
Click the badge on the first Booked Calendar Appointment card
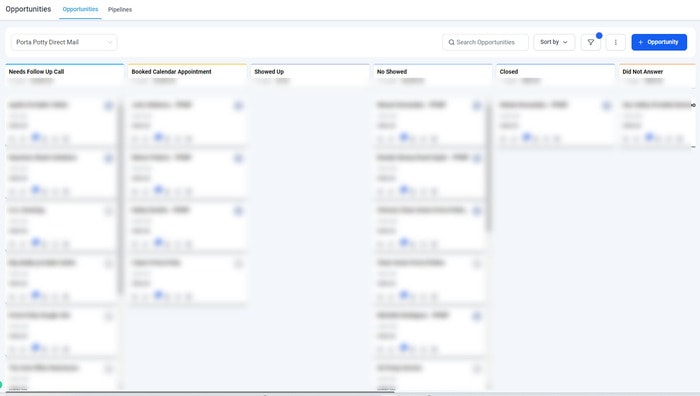[x=238, y=106]
